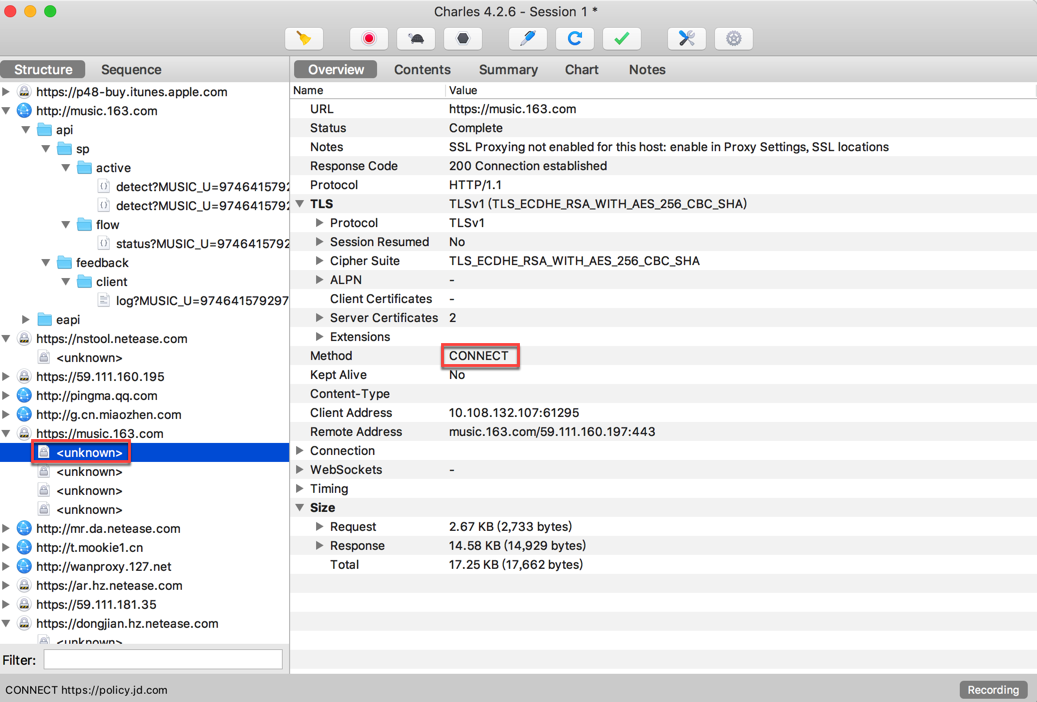Select <unknown> under https://nstool.netease.com
Image resolution: width=1037 pixels, height=702 pixels.
(x=89, y=357)
